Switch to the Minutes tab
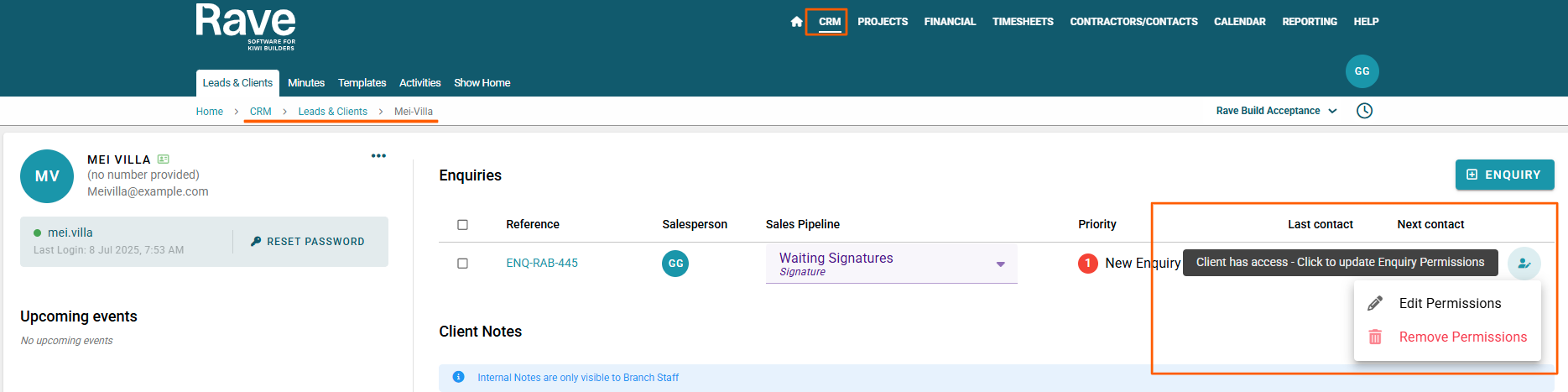This screenshot has height=392, width=1568. tap(305, 83)
